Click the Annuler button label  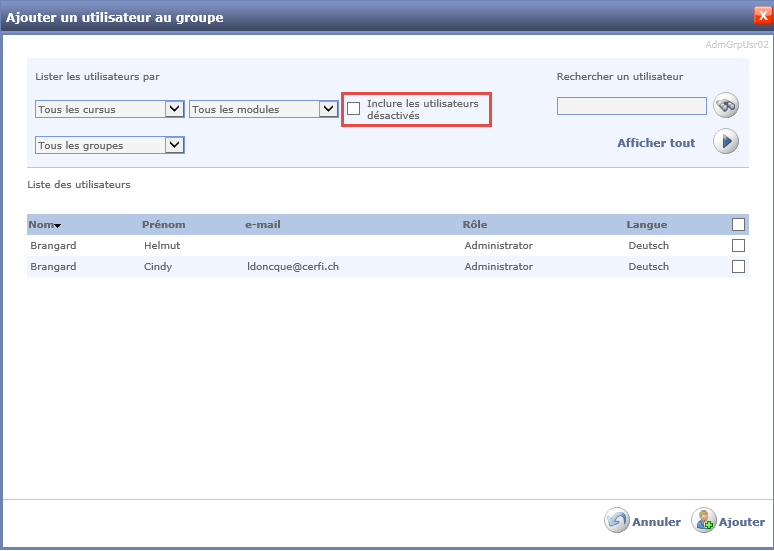click(656, 522)
